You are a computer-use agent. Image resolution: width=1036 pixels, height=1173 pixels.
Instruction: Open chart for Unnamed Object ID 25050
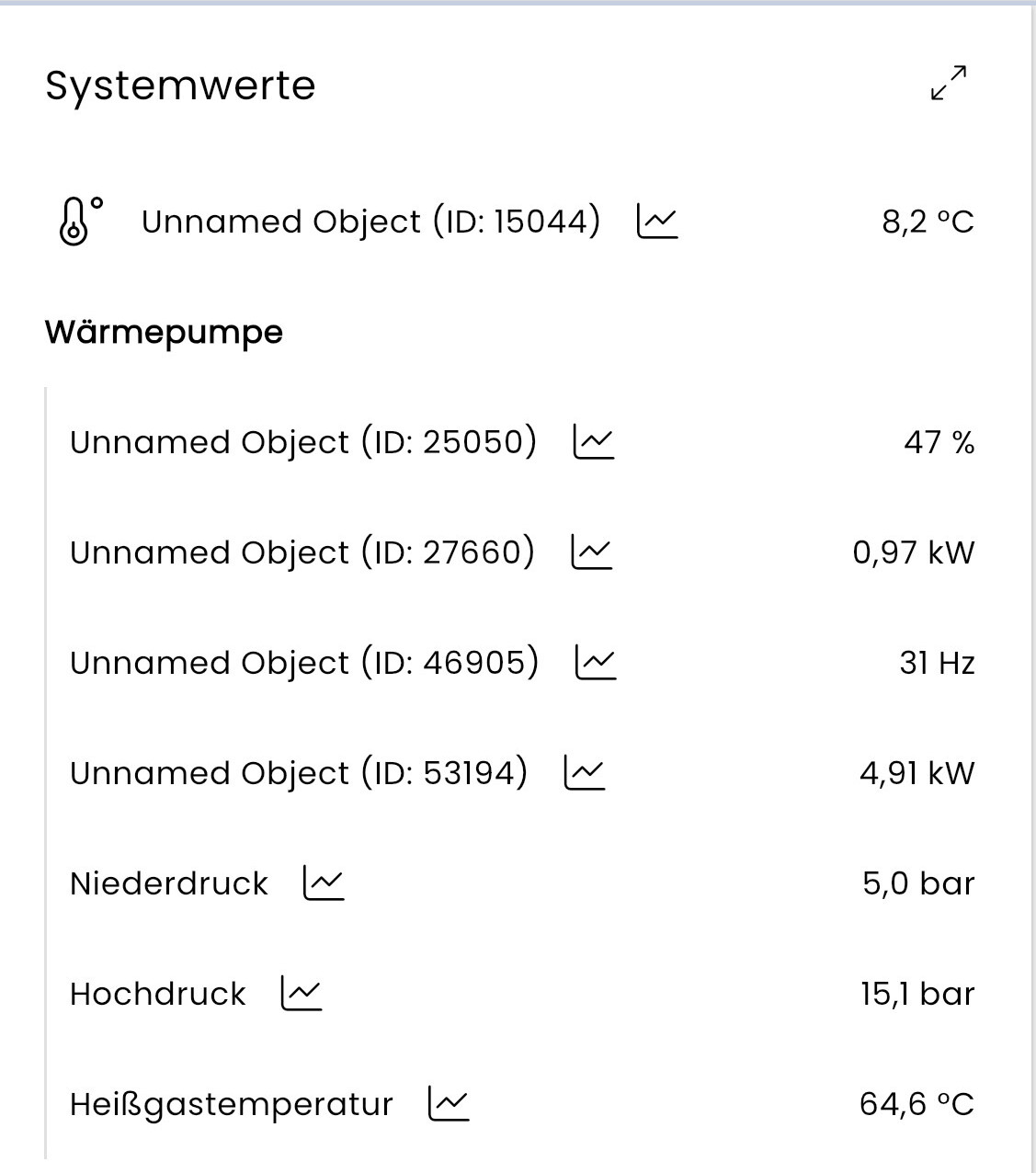[594, 442]
